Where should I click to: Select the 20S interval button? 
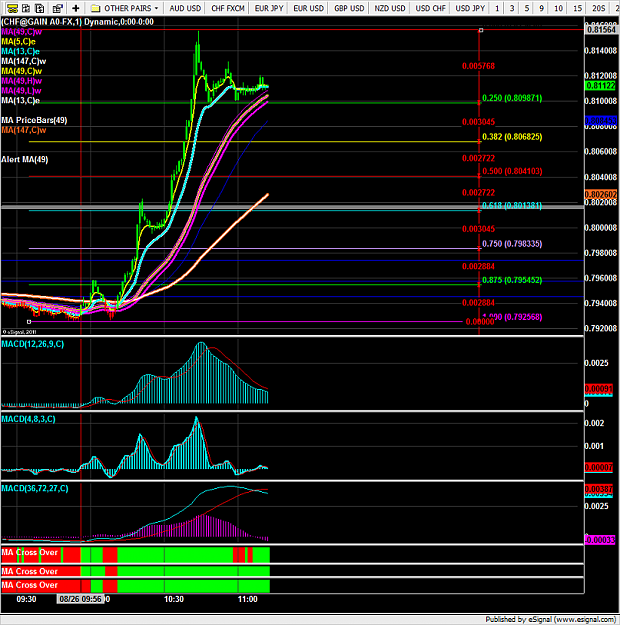coord(598,8)
